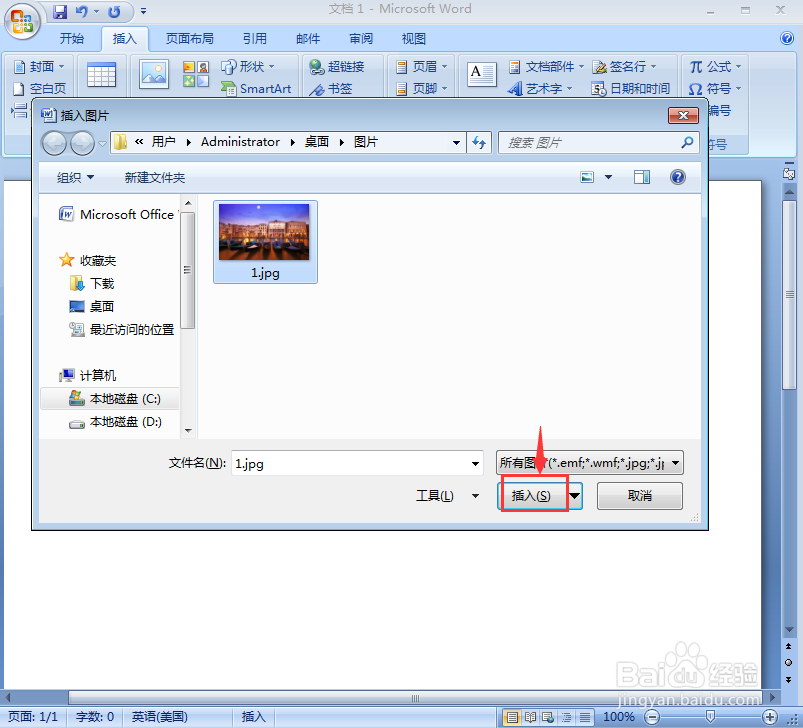803x728 pixels.
Task: Enable Print Layout view
Action: click(513, 717)
